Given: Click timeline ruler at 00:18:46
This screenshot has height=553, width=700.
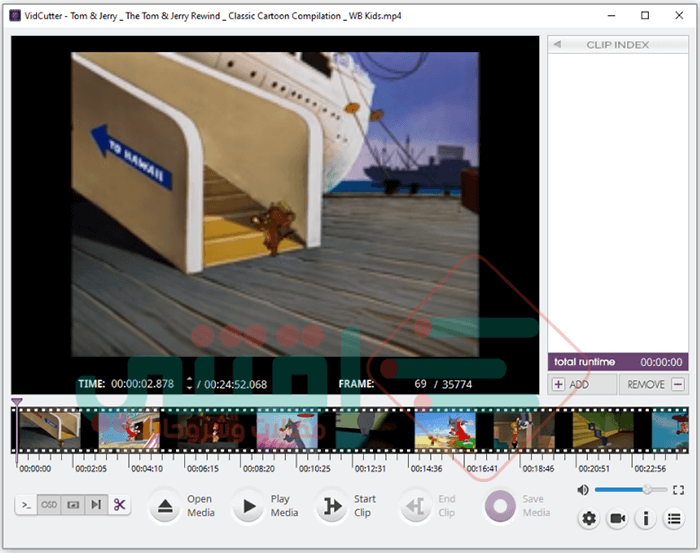Looking at the screenshot, I should [x=538, y=469].
